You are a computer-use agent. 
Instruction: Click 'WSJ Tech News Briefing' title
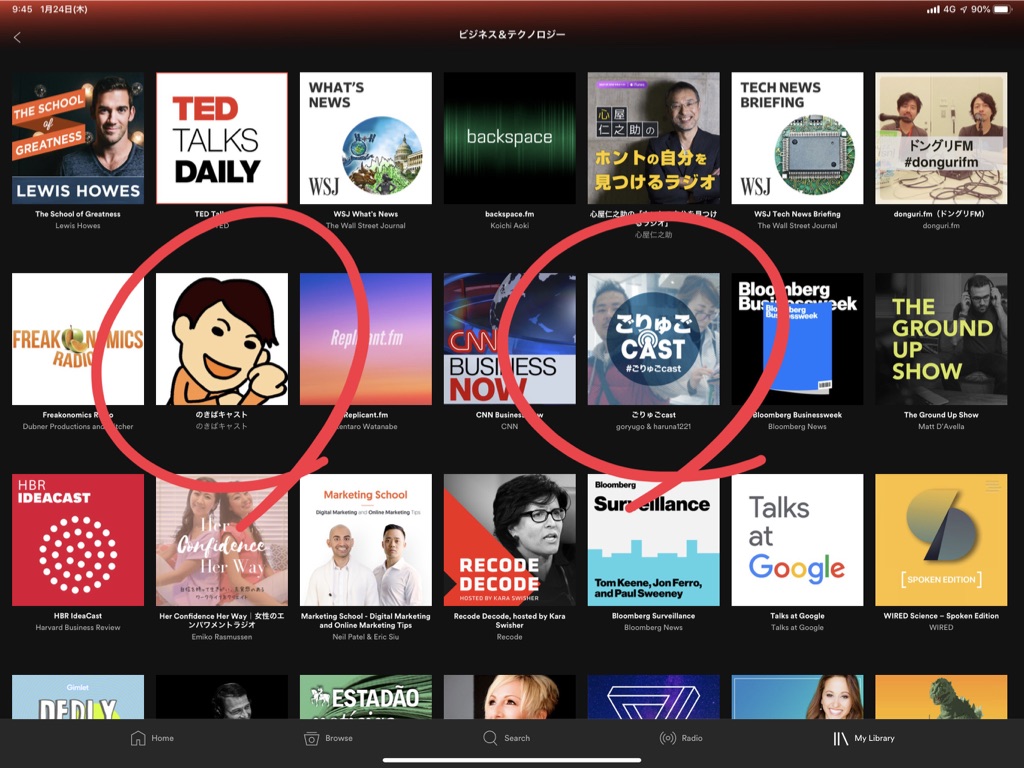797,214
